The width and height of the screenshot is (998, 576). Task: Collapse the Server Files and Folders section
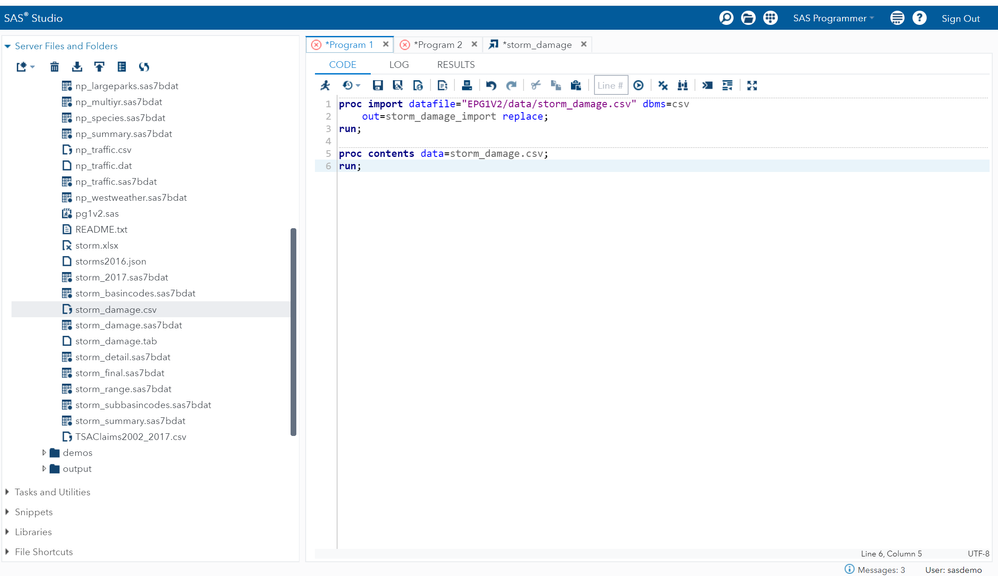click(9, 46)
